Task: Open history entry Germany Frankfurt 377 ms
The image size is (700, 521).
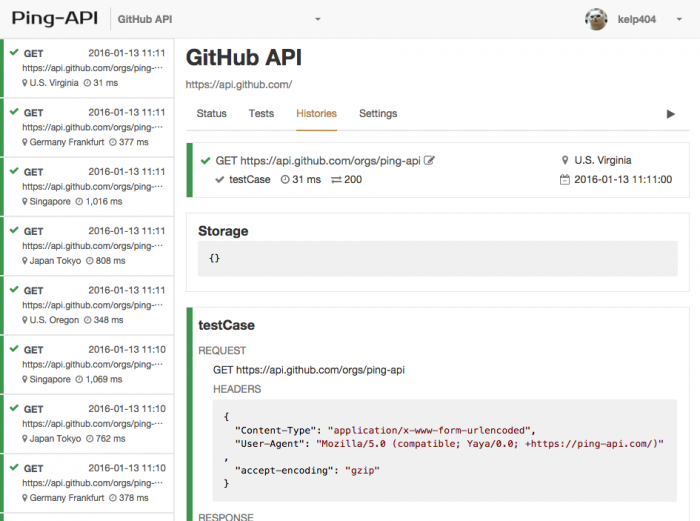Action: pos(89,127)
